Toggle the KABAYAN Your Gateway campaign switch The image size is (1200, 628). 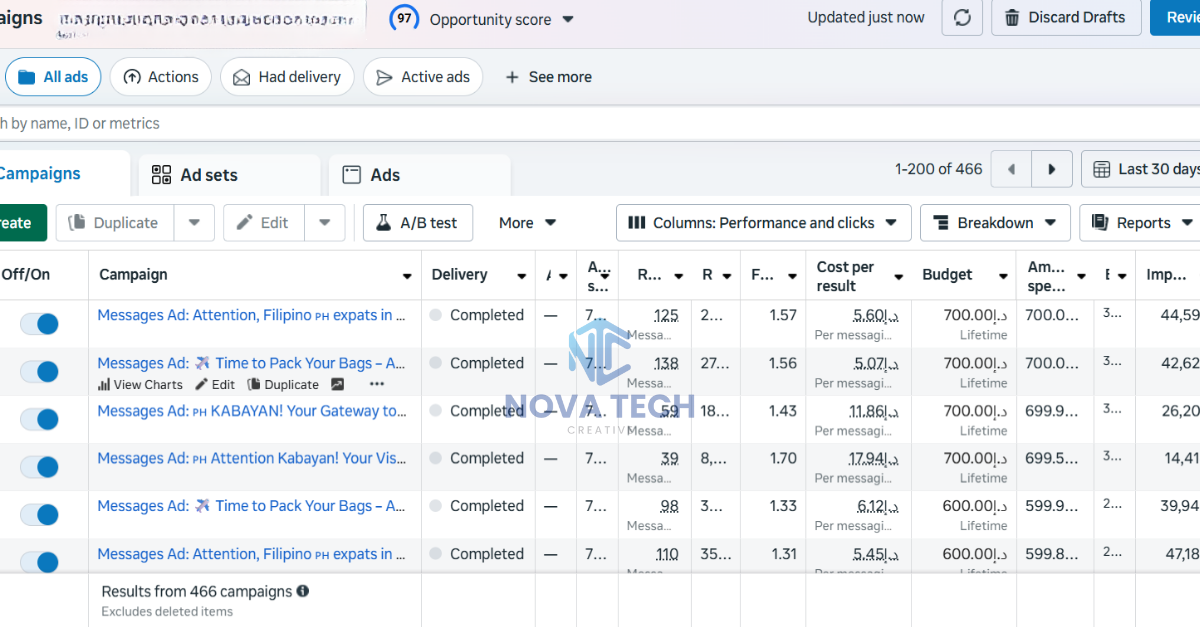click(x=40, y=419)
